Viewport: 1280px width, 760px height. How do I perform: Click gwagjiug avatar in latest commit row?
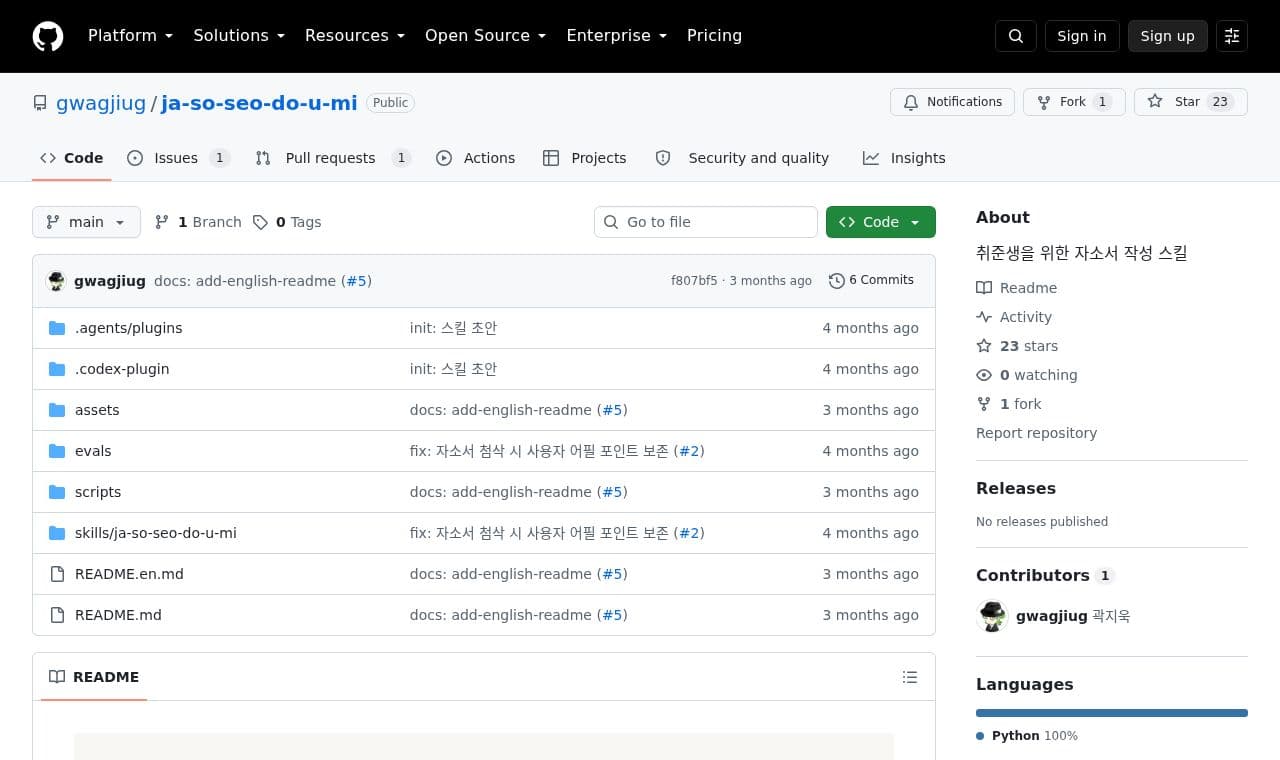pyautogui.click(x=57, y=281)
